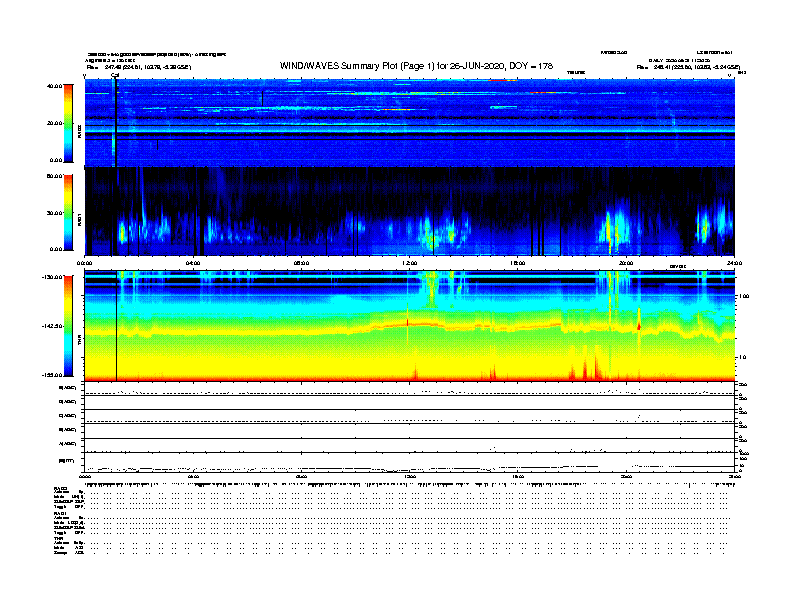Click the WIND/WAVES Summary Plot title
This screenshot has height=612, width=792.
[416, 66]
